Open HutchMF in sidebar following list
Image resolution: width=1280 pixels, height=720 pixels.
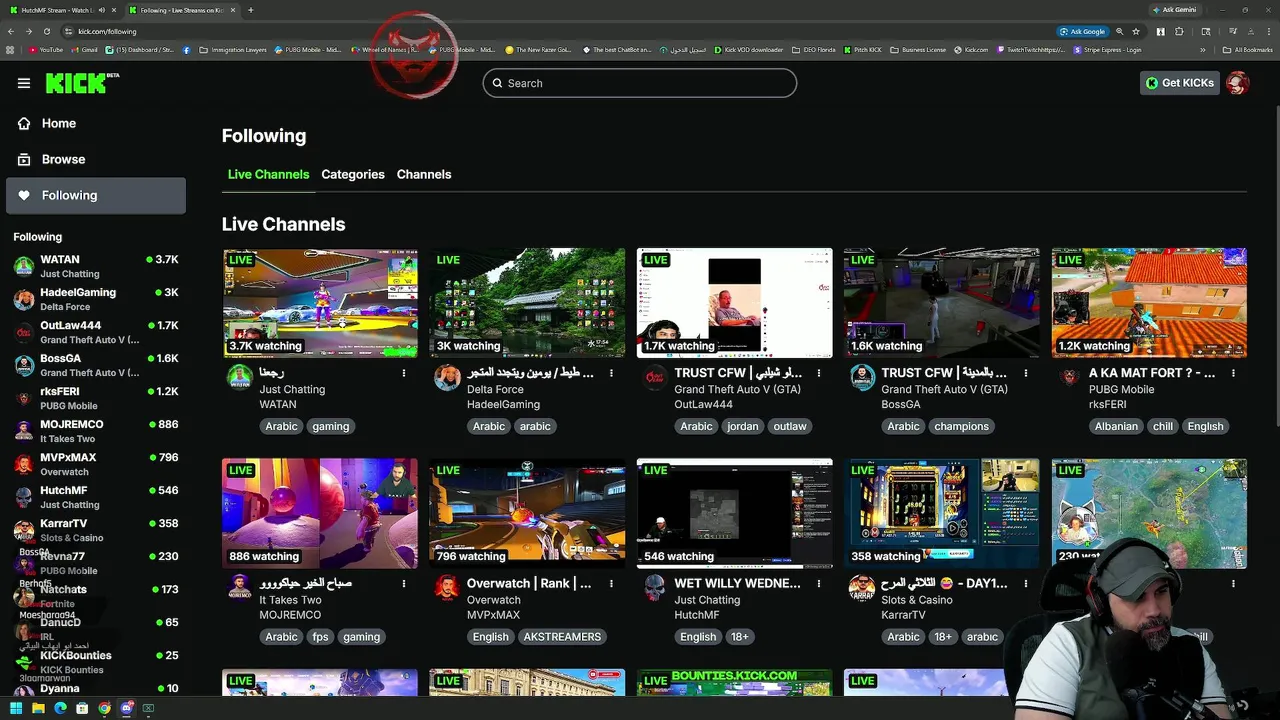(x=96, y=497)
